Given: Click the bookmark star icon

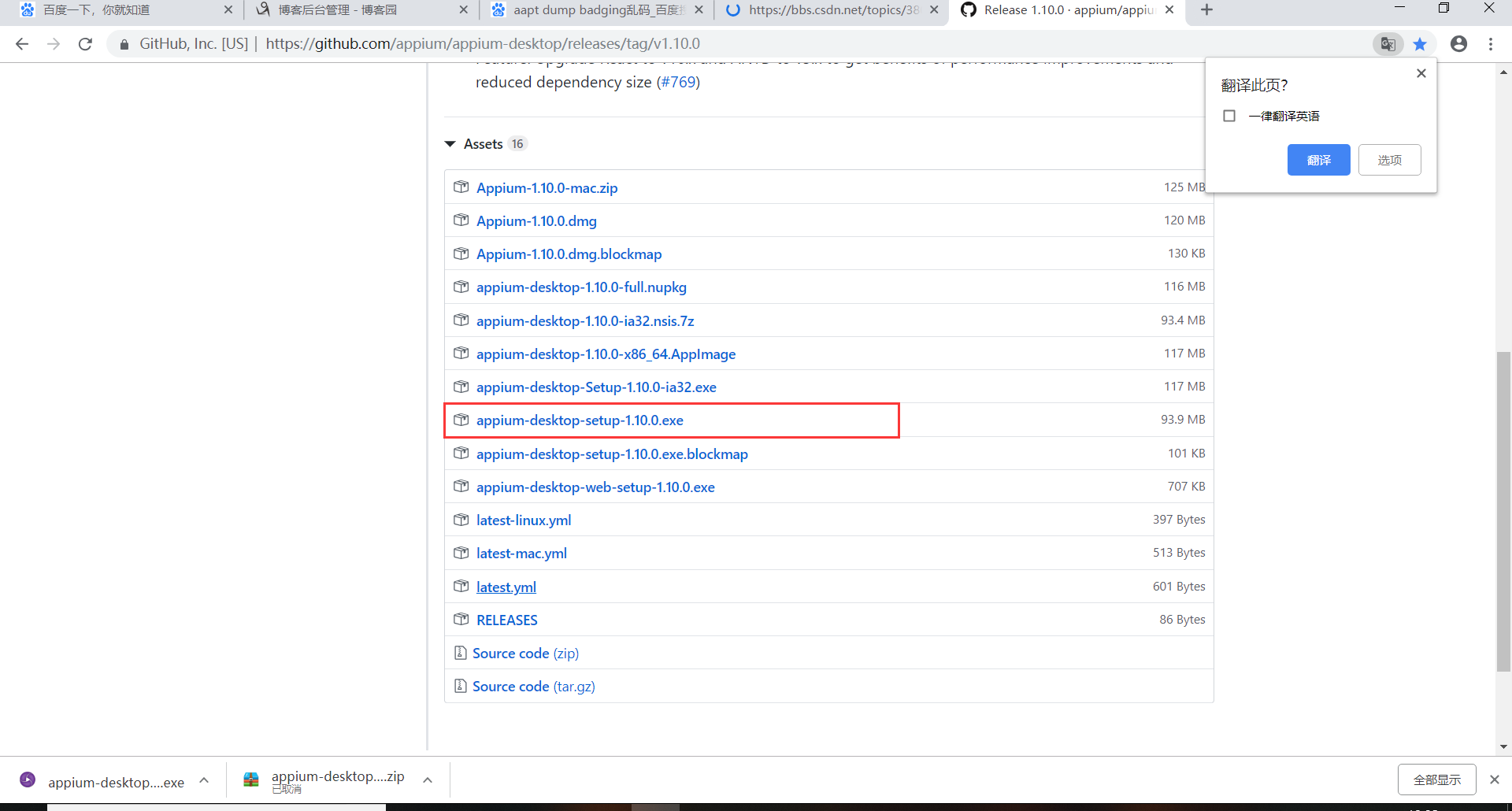Looking at the screenshot, I should (x=1420, y=44).
